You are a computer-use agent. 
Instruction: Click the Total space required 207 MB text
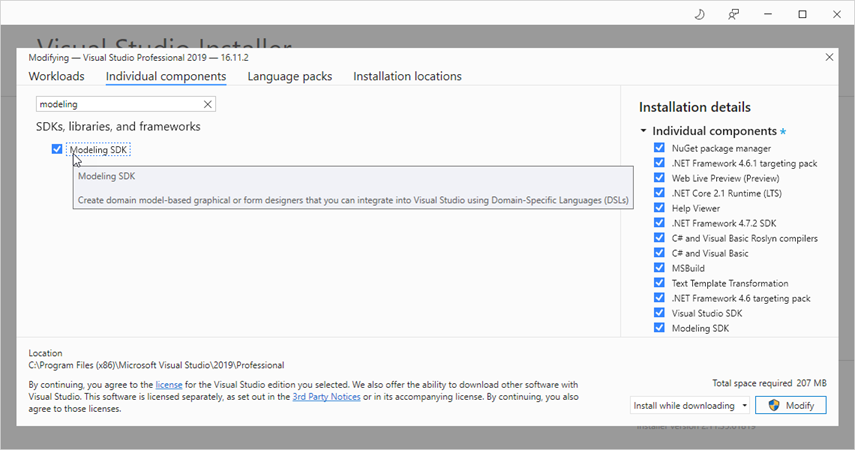pyautogui.click(x=769, y=383)
